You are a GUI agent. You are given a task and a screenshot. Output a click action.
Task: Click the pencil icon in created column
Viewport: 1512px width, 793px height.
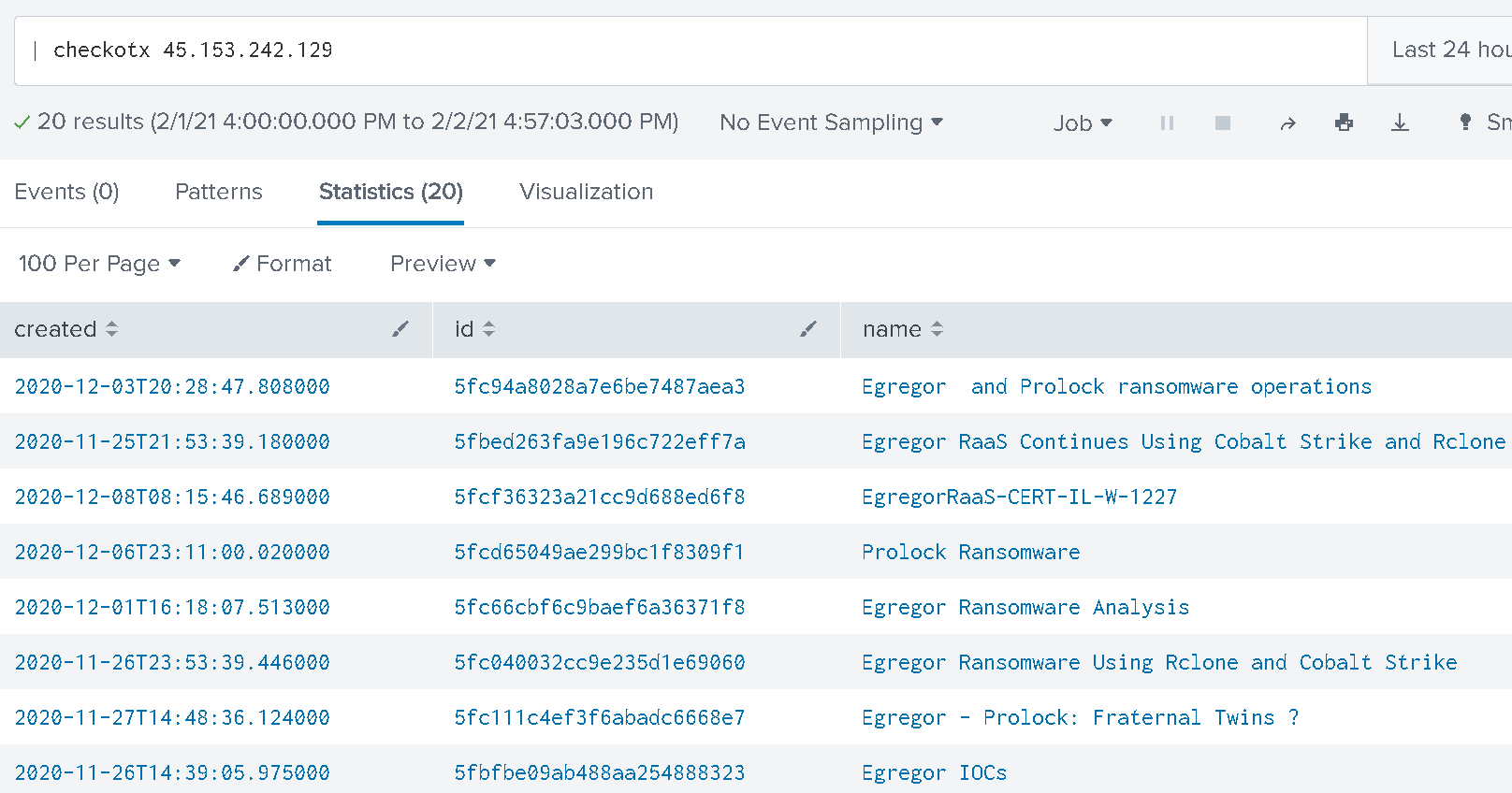(400, 329)
